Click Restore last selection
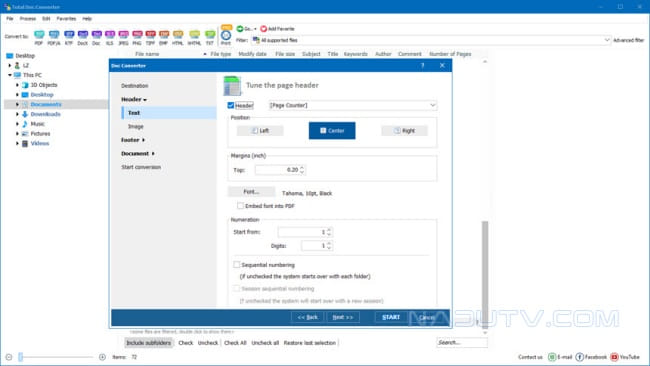Viewport: 650px width, 366px height. 310,343
